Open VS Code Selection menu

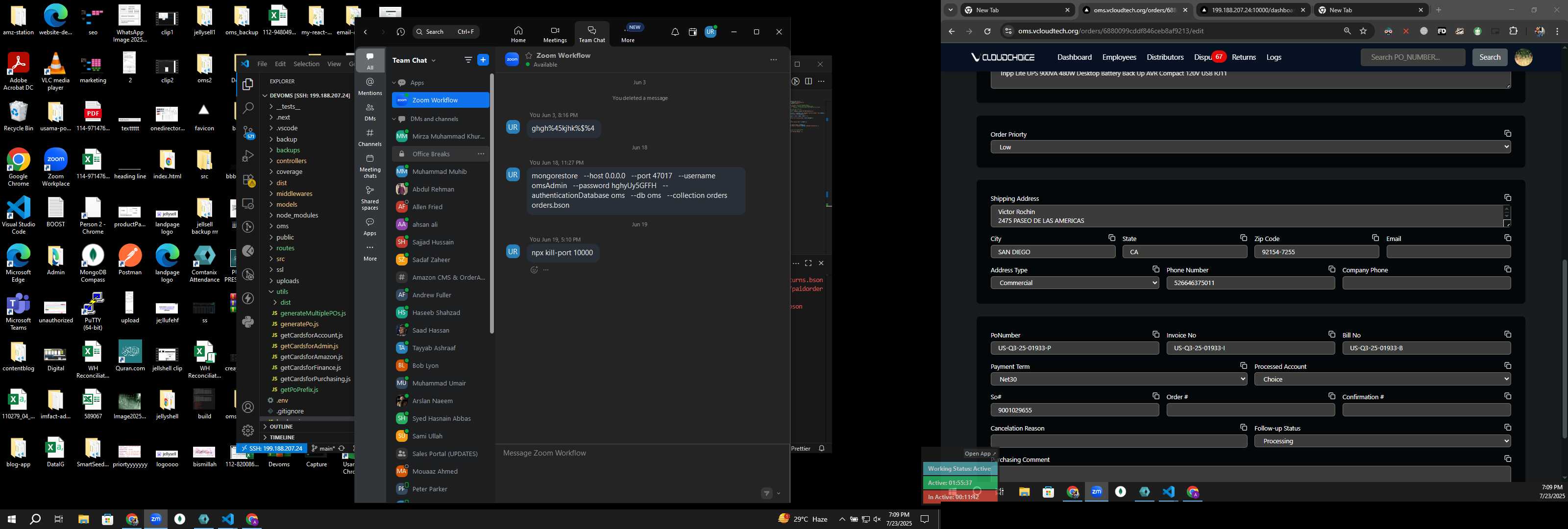(306, 64)
